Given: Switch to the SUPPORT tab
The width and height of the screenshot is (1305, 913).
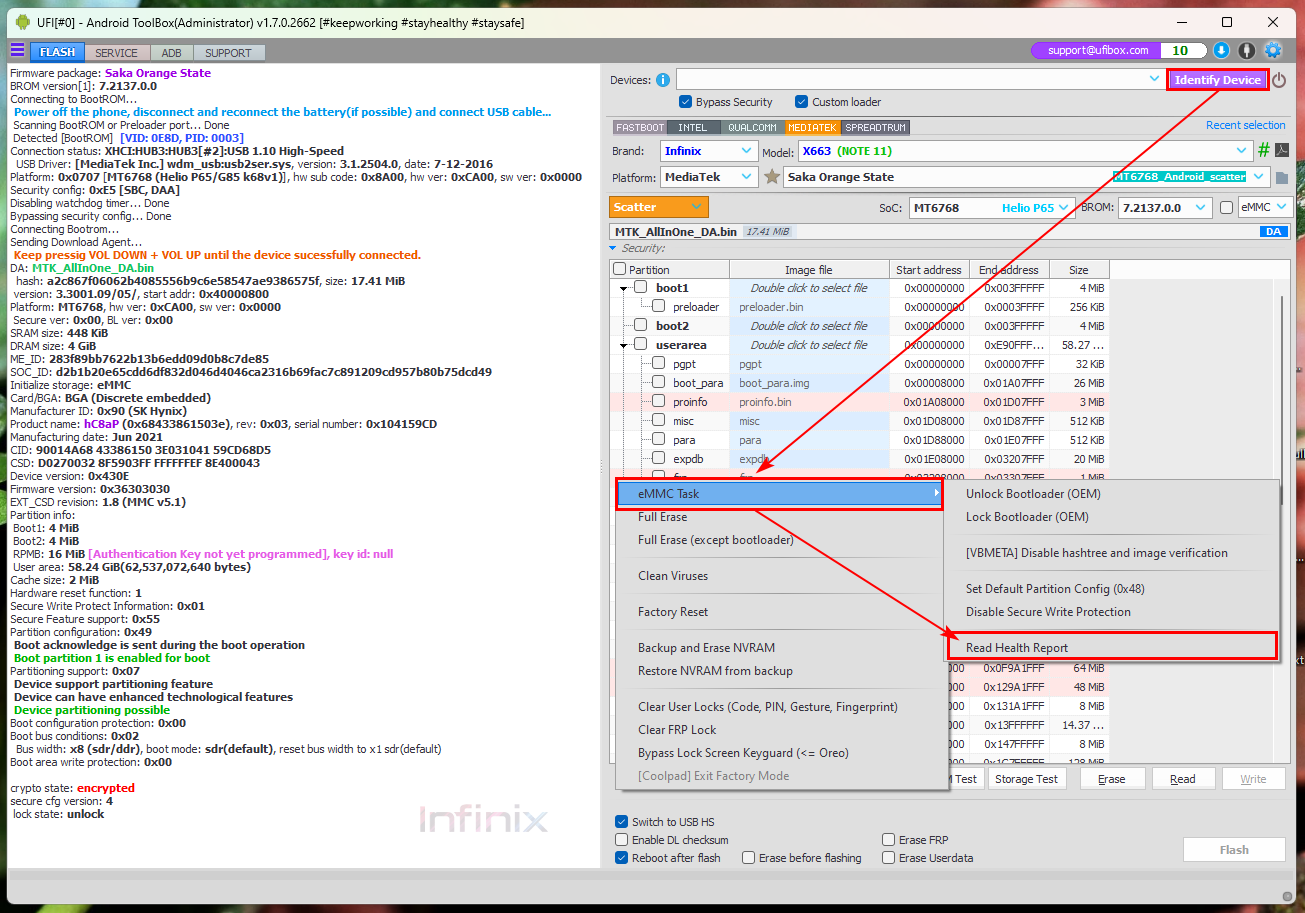Looking at the screenshot, I should point(229,53).
